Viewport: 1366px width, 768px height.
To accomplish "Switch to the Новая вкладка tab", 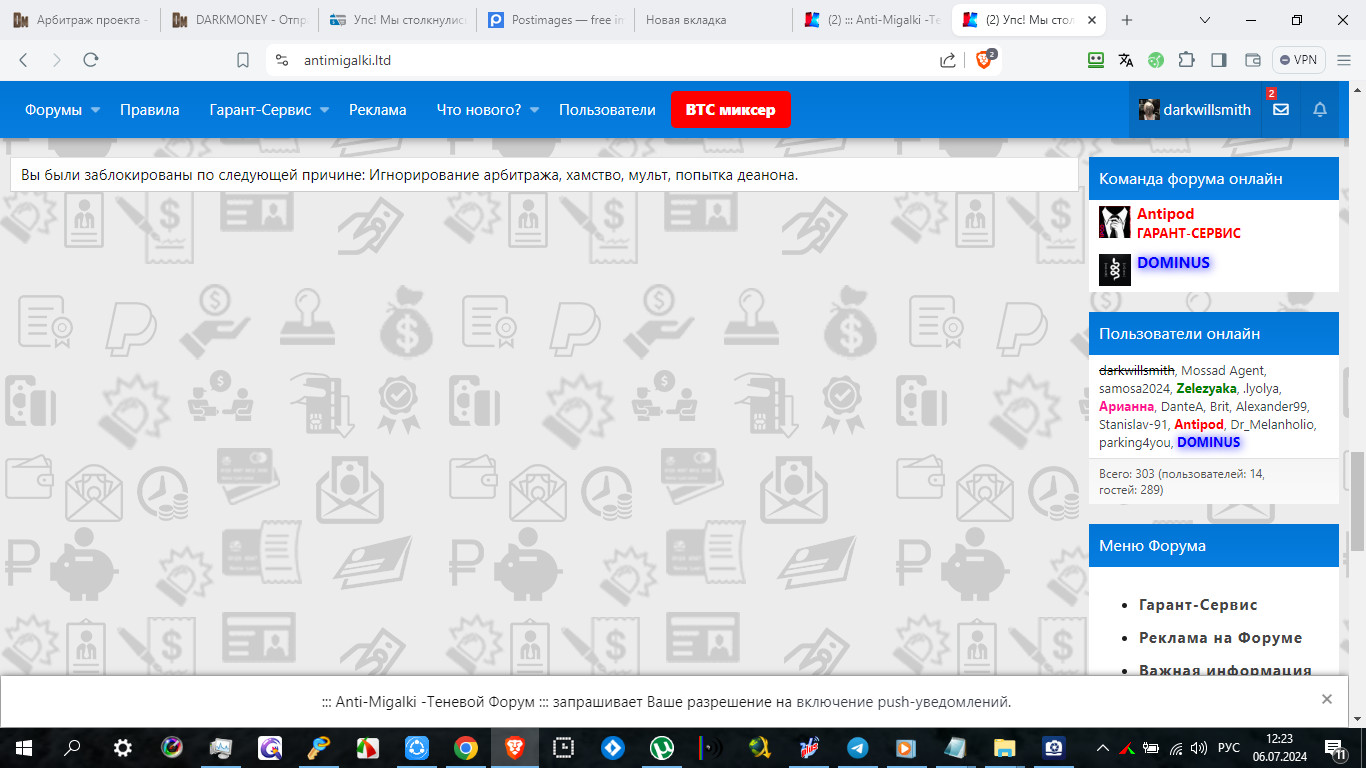I will coord(712,20).
